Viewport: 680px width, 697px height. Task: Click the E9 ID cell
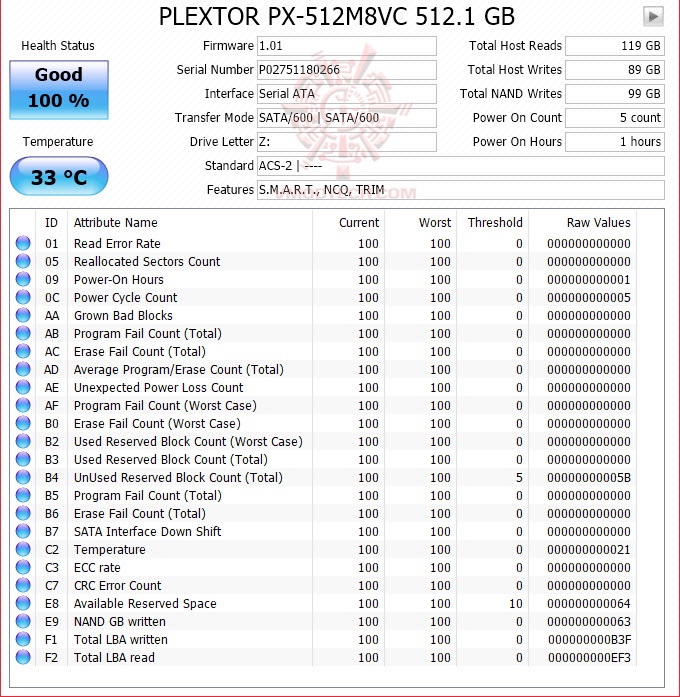click(x=52, y=621)
